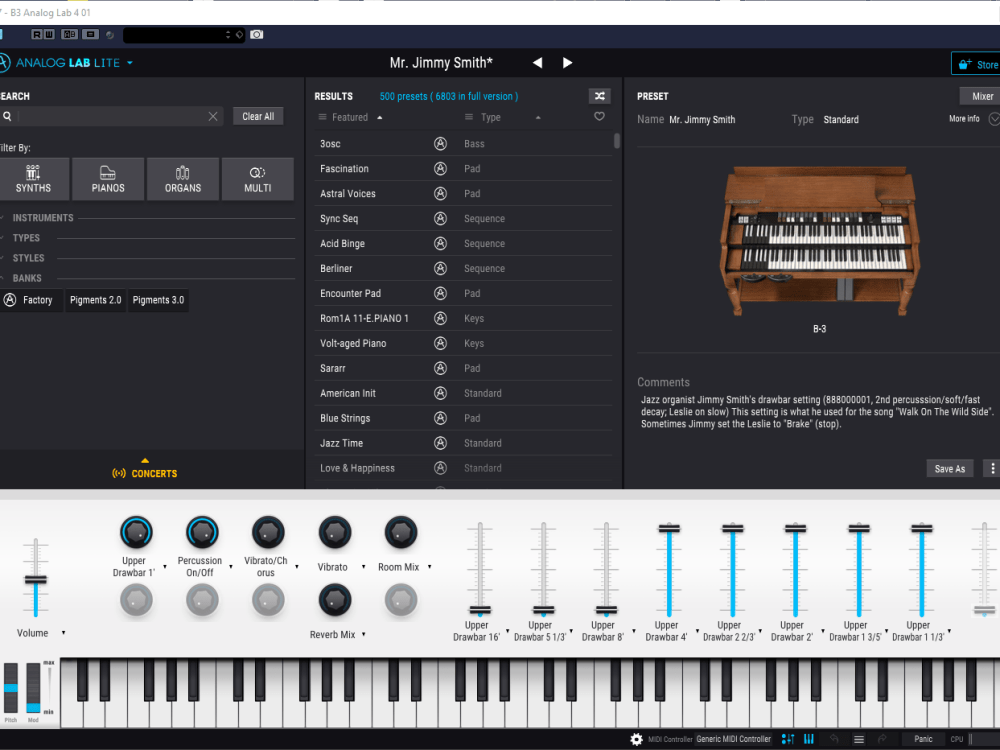Open the Mixer view
The image size is (1000, 750).
[x=982, y=96]
